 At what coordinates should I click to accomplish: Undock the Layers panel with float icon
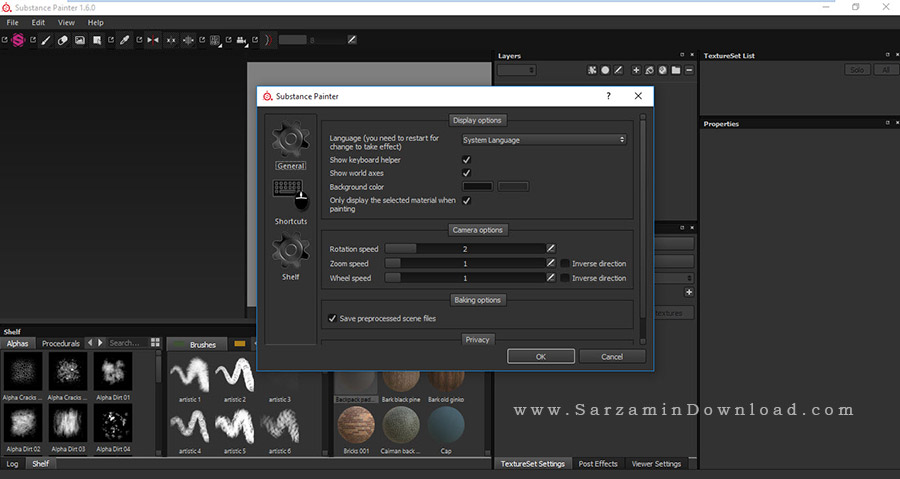[682, 55]
